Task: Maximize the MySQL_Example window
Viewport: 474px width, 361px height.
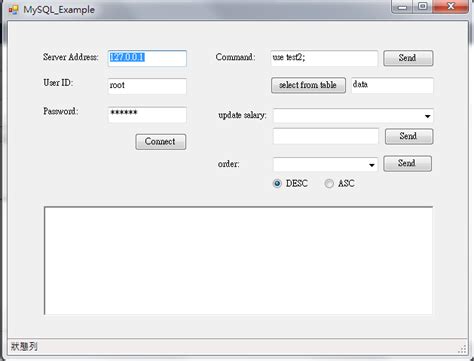Action: (x=423, y=7)
